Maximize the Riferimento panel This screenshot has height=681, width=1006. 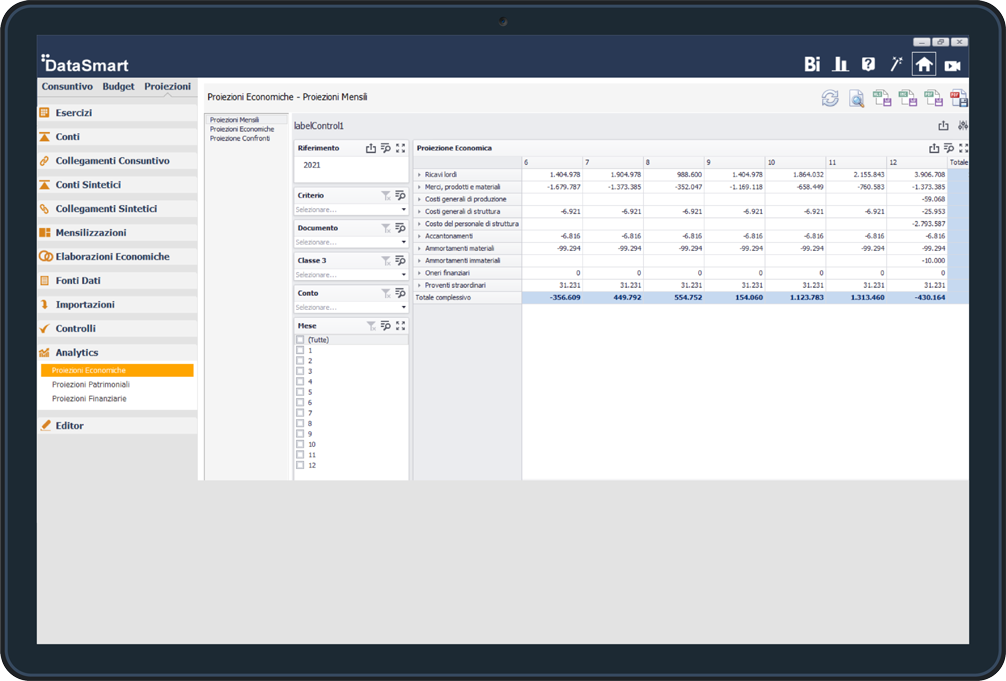pyautogui.click(x=400, y=148)
